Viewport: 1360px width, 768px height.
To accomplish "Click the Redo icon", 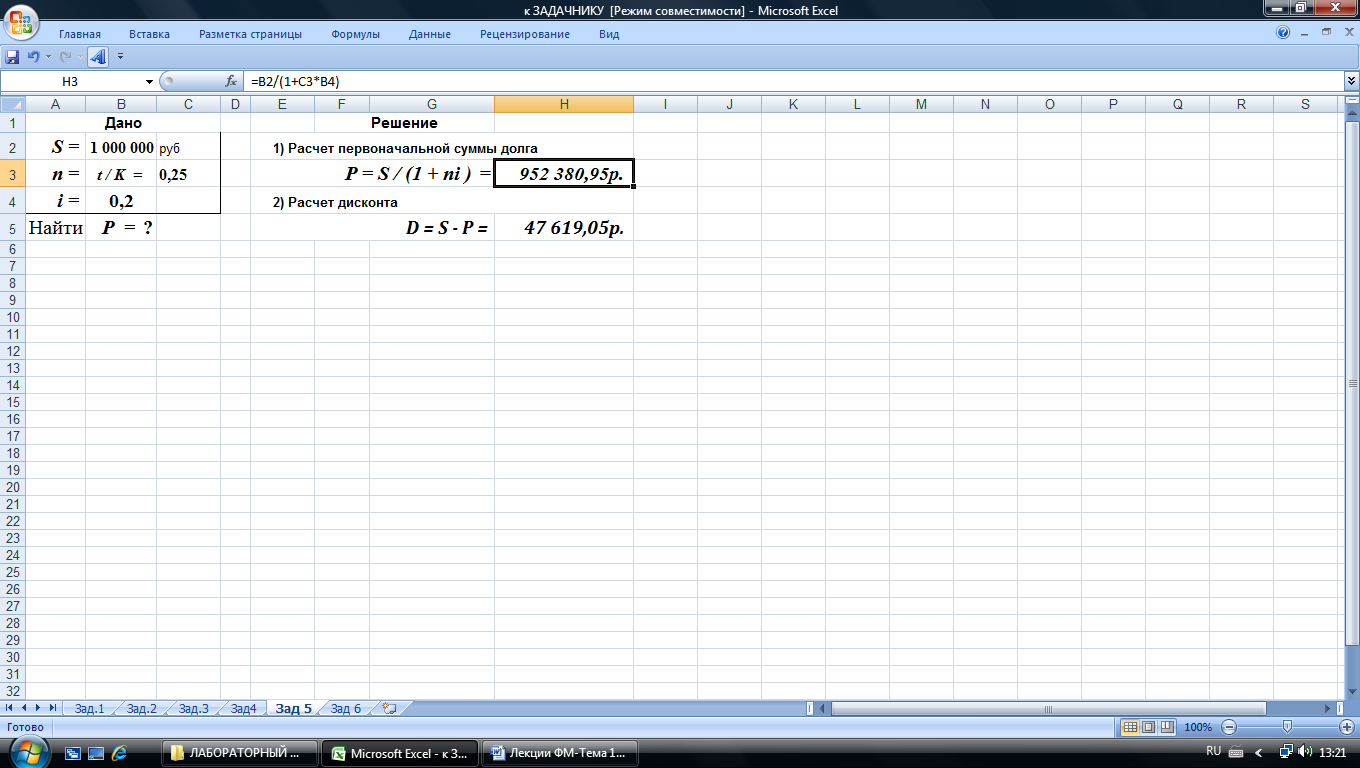I will click(67, 56).
